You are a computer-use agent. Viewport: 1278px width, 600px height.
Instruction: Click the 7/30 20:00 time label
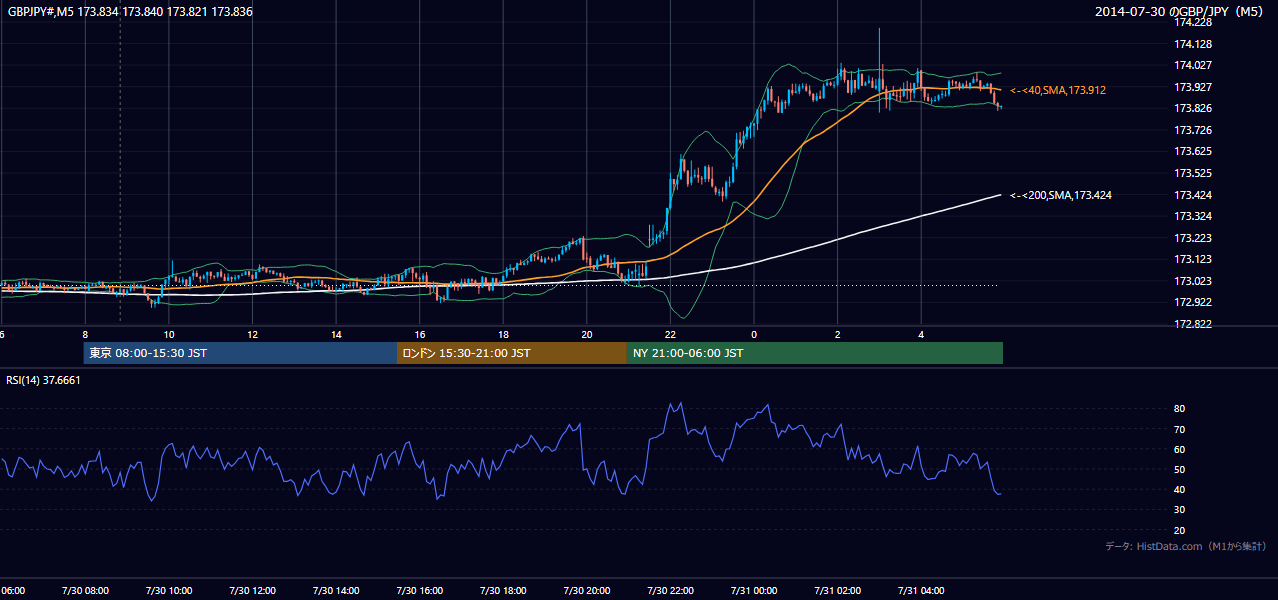pyautogui.click(x=586, y=591)
